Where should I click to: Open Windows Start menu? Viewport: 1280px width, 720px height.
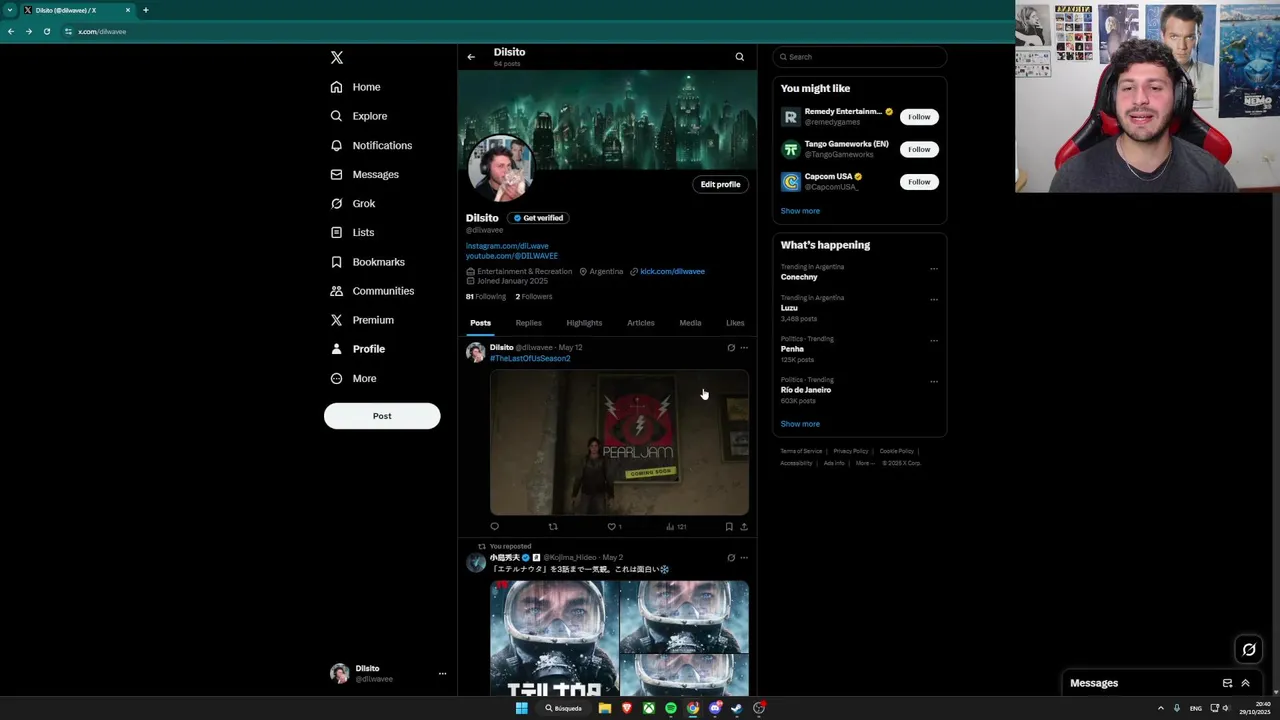coord(521,708)
